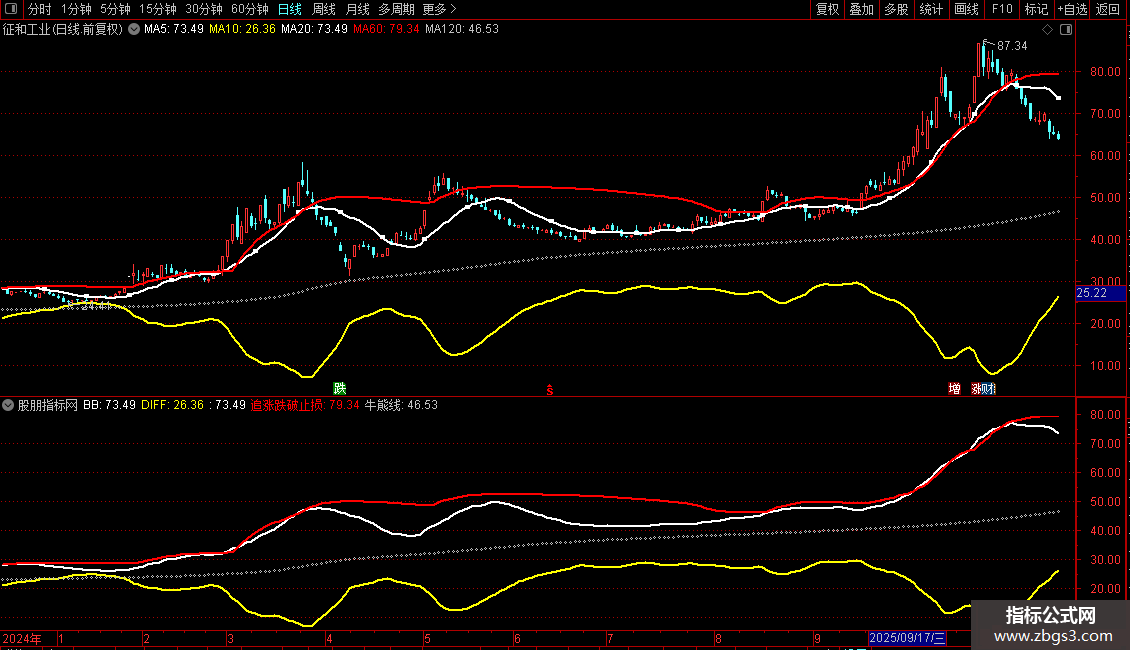
Task: Click the 25.22 price axis tag
Action: (x=1100, y=293)
